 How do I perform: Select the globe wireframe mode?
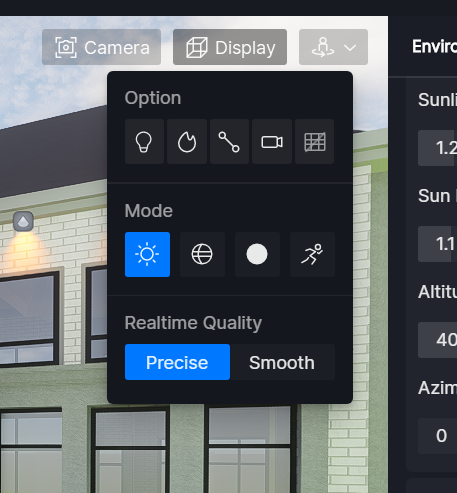click(202, 254)
